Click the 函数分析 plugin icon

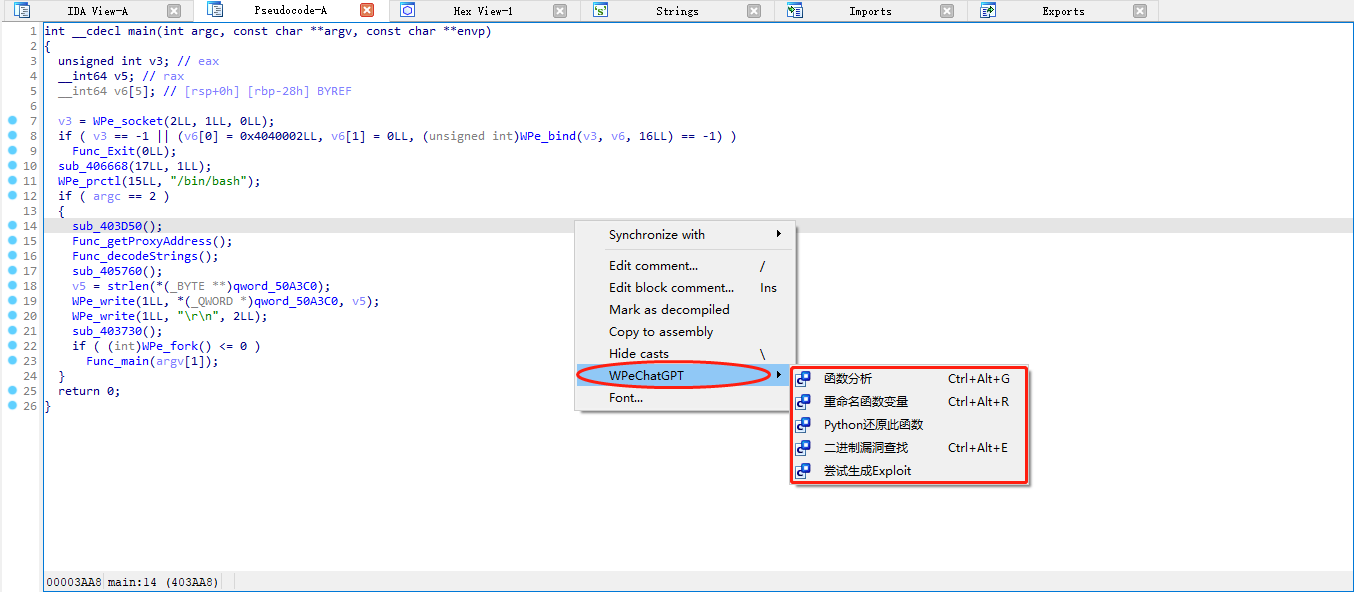pos(803,379)
